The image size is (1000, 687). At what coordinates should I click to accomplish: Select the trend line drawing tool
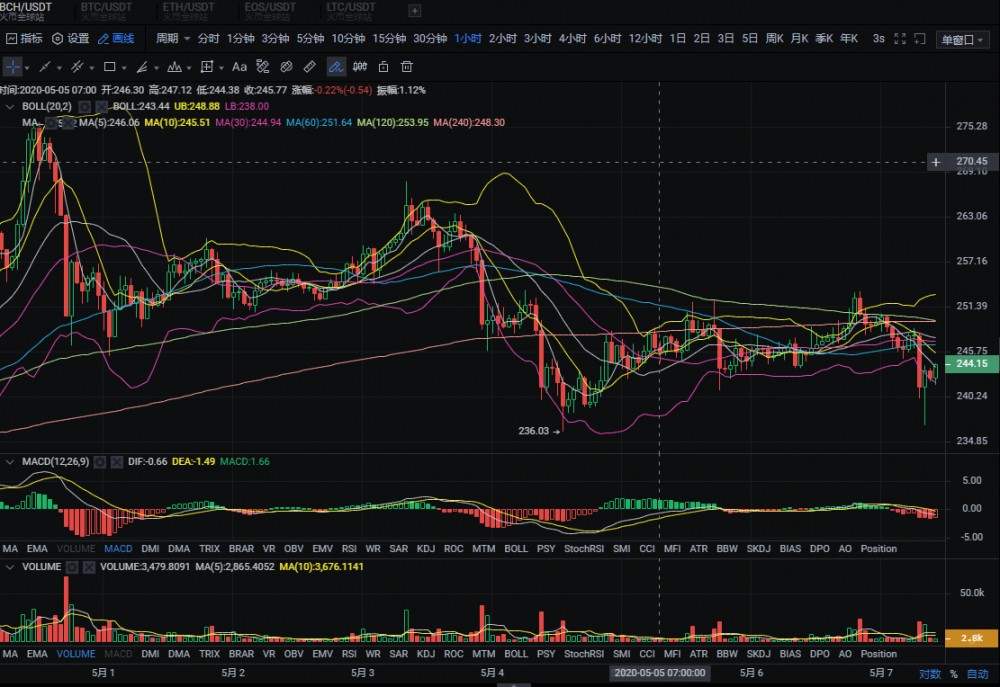click(44, 67)
